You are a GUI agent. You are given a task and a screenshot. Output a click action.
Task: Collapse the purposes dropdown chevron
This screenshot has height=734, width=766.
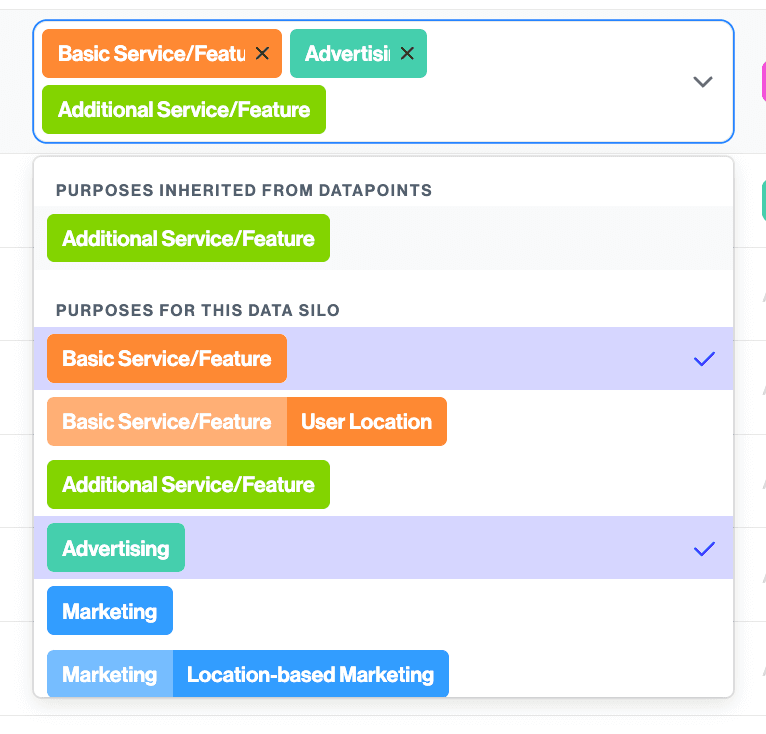click(x=703, y=82)
